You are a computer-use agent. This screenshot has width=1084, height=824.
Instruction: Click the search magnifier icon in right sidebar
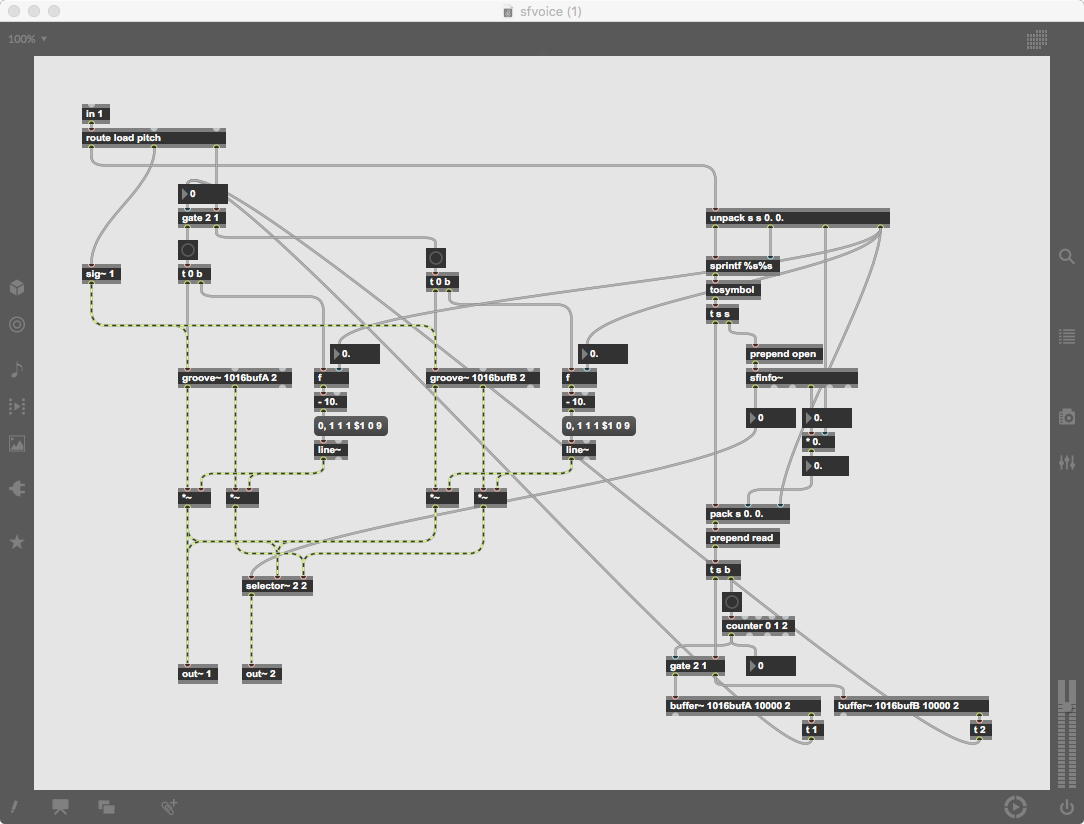[1067, 256]
